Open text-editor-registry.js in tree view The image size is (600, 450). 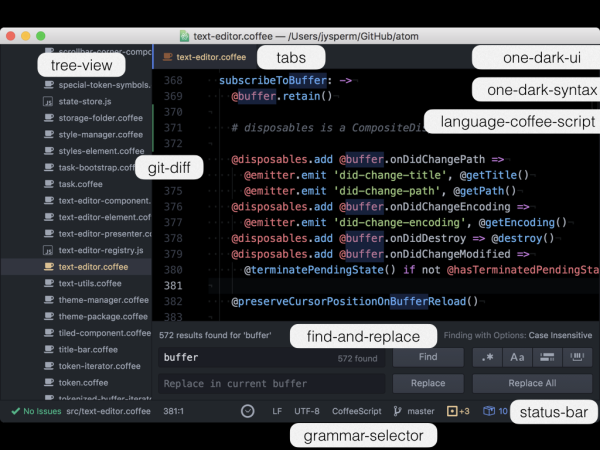click(x=101, y=250)
